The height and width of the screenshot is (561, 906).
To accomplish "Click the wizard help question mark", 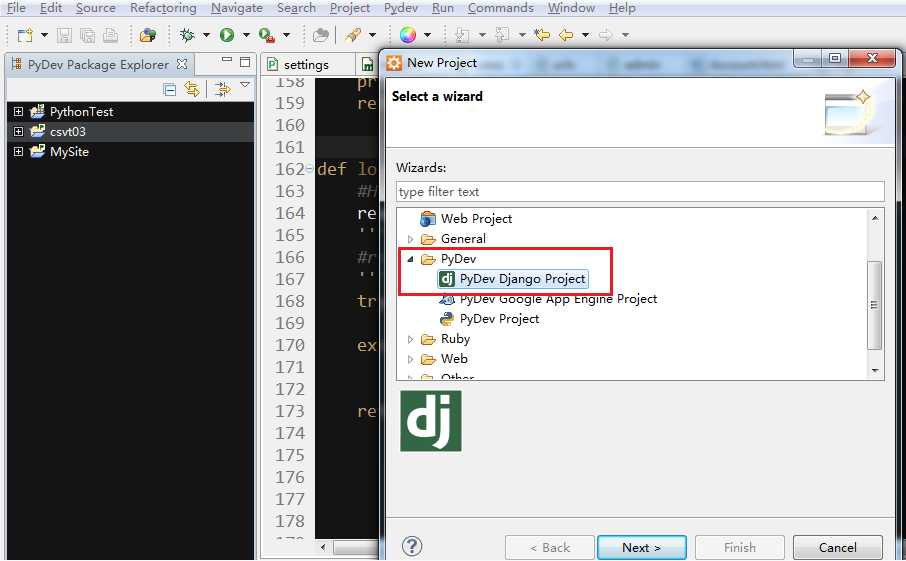I will point(411,546).
